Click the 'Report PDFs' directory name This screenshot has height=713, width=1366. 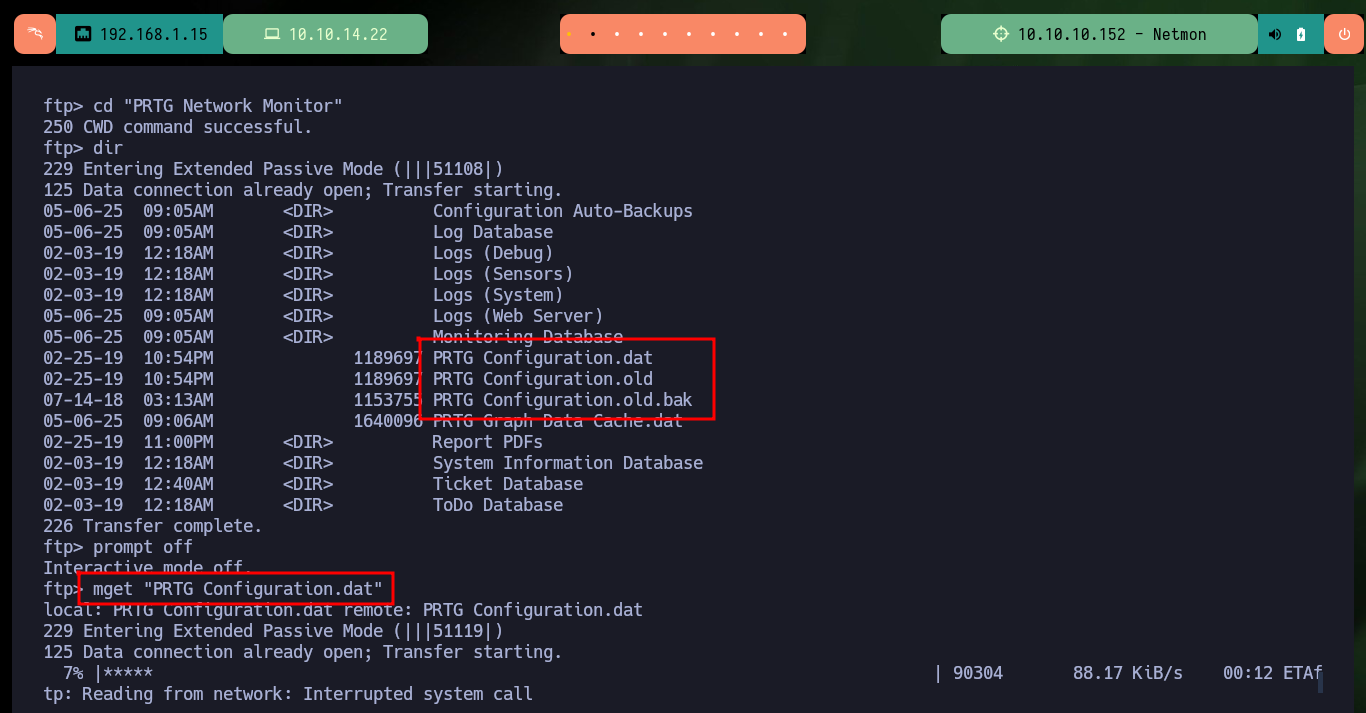point(488,442)
